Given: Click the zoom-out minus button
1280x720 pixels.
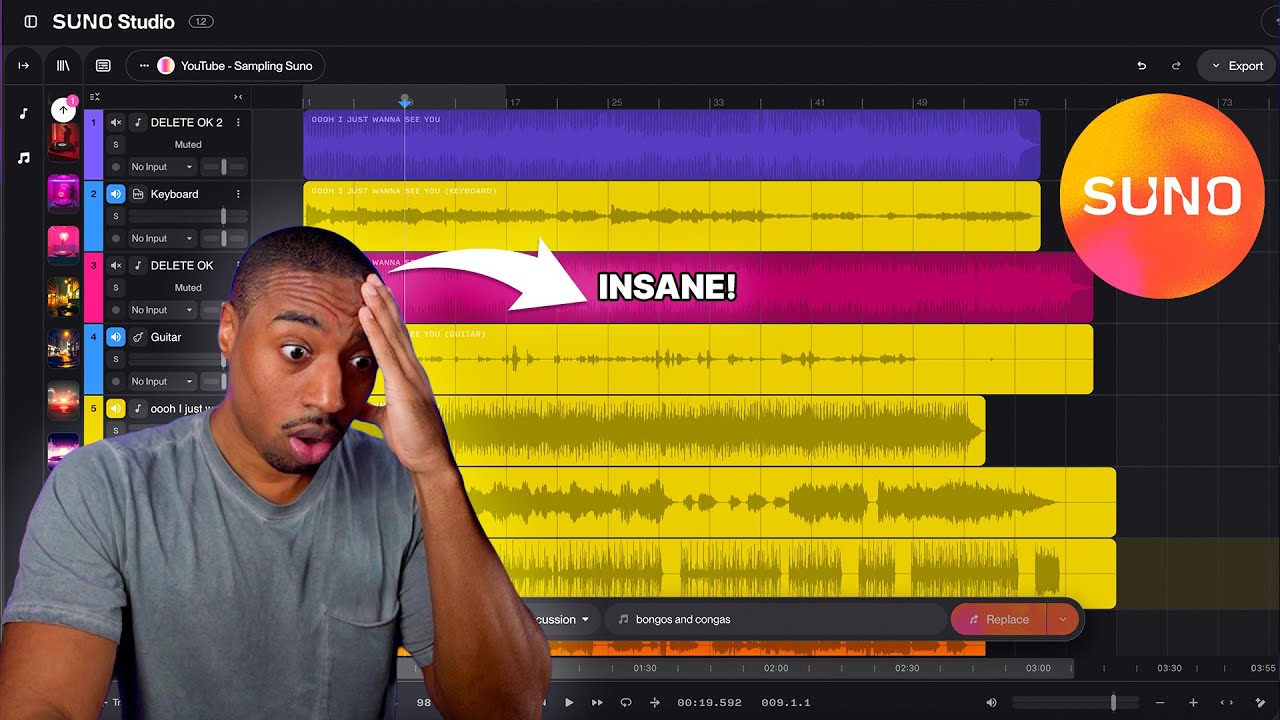Looking at the screenshot, I should (x=1160, y=702).
